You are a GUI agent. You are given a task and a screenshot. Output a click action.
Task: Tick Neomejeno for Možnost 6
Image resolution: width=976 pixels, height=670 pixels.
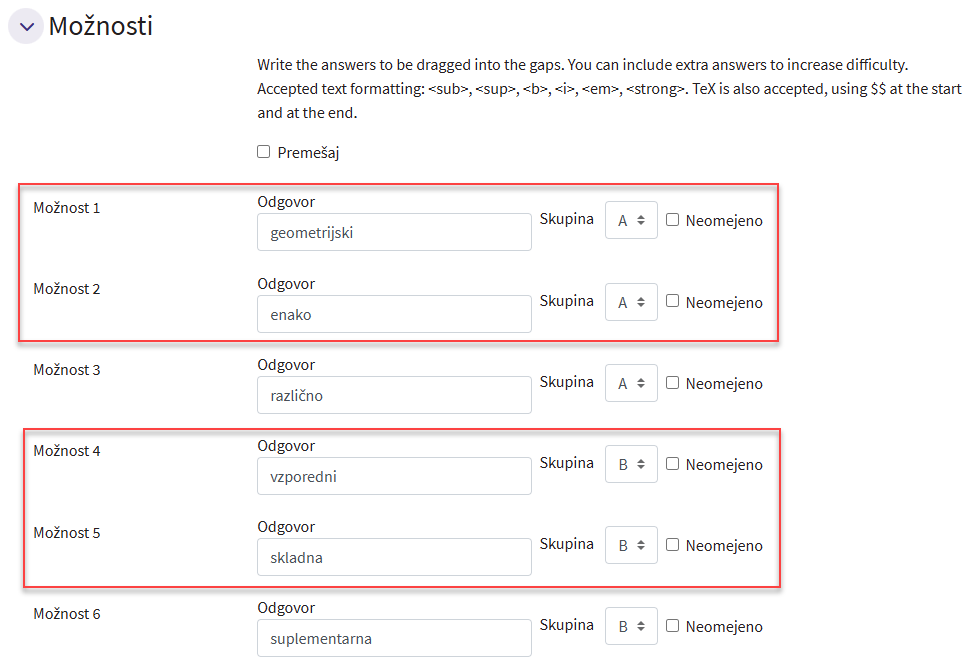pyautogui.click(x=673, y=625)
